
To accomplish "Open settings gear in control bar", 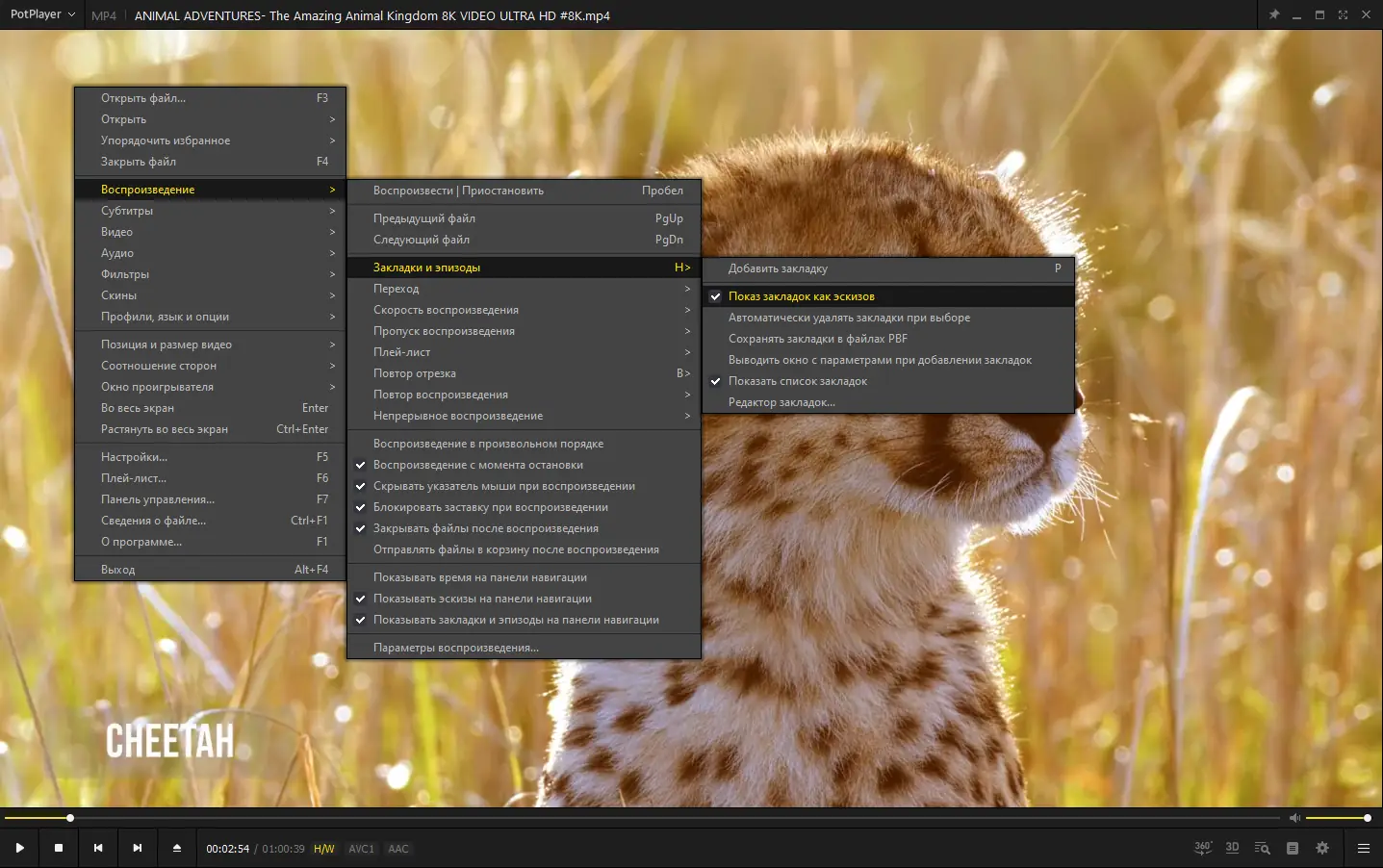I will 1322,848.
